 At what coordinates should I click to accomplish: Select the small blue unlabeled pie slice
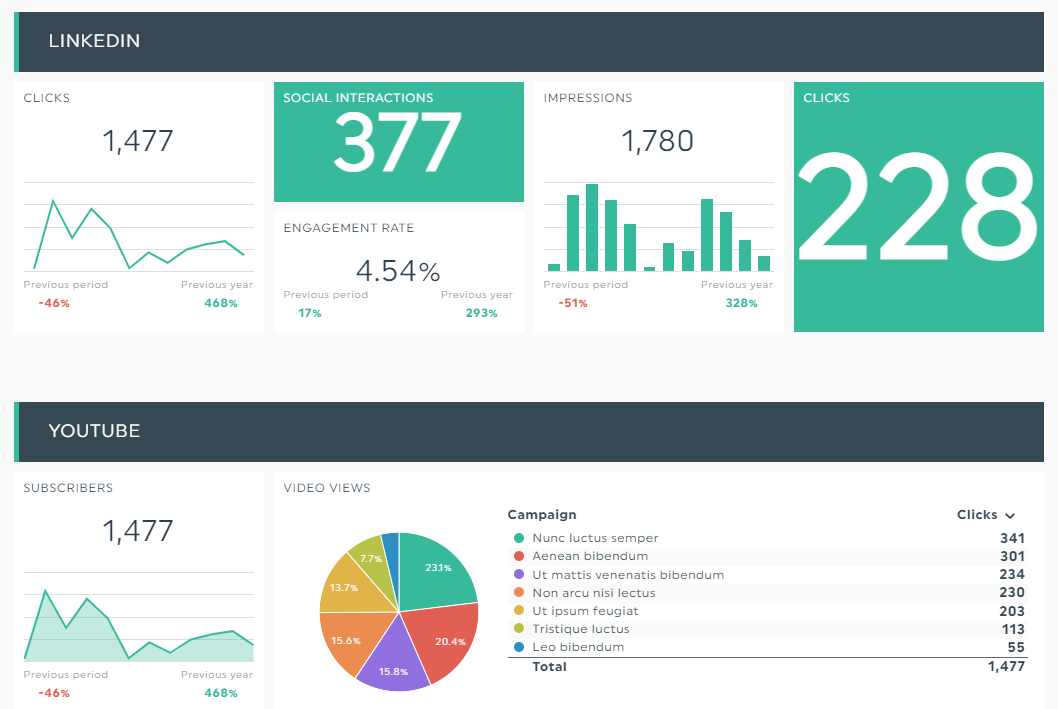click(391, 553)
